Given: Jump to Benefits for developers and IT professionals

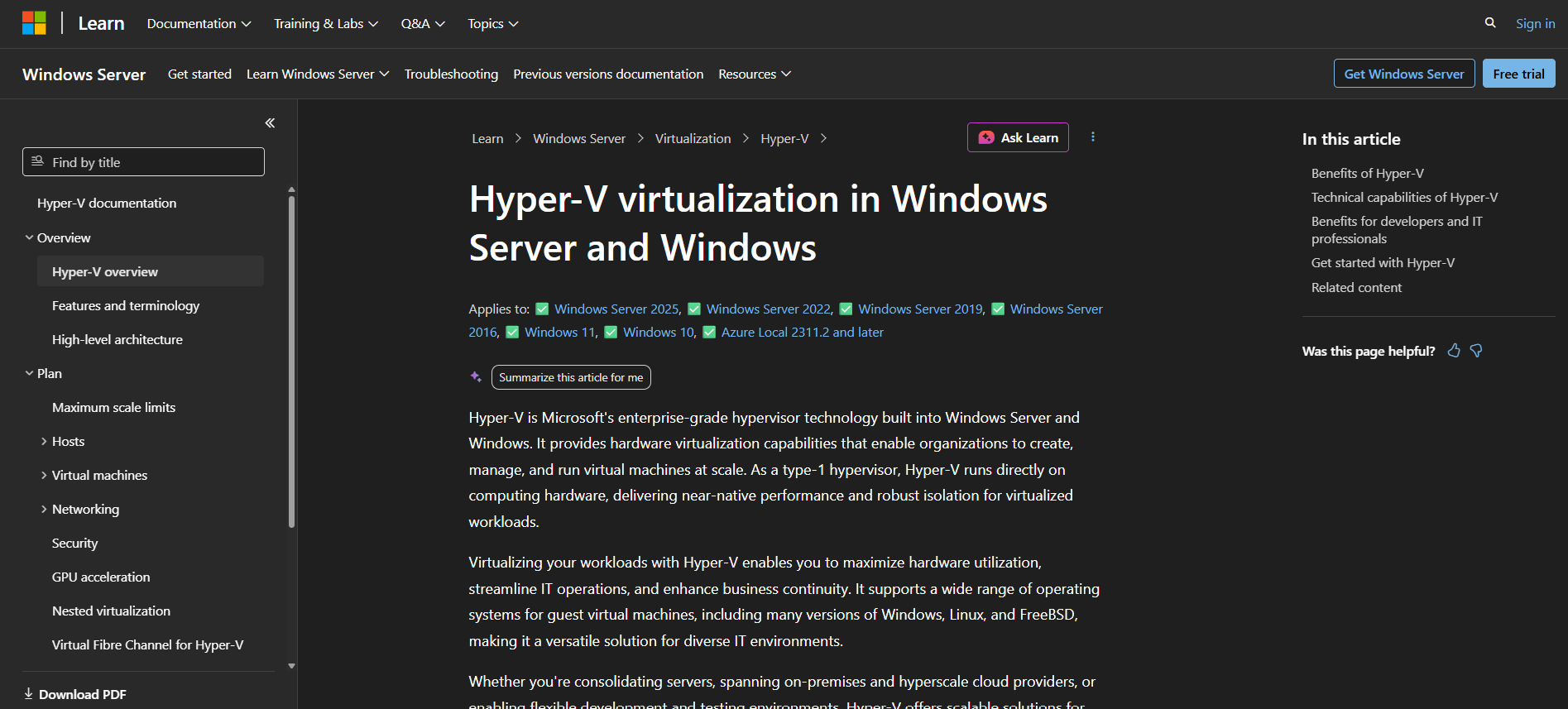Looking at the screenshot, I should tap(1397, 230).
